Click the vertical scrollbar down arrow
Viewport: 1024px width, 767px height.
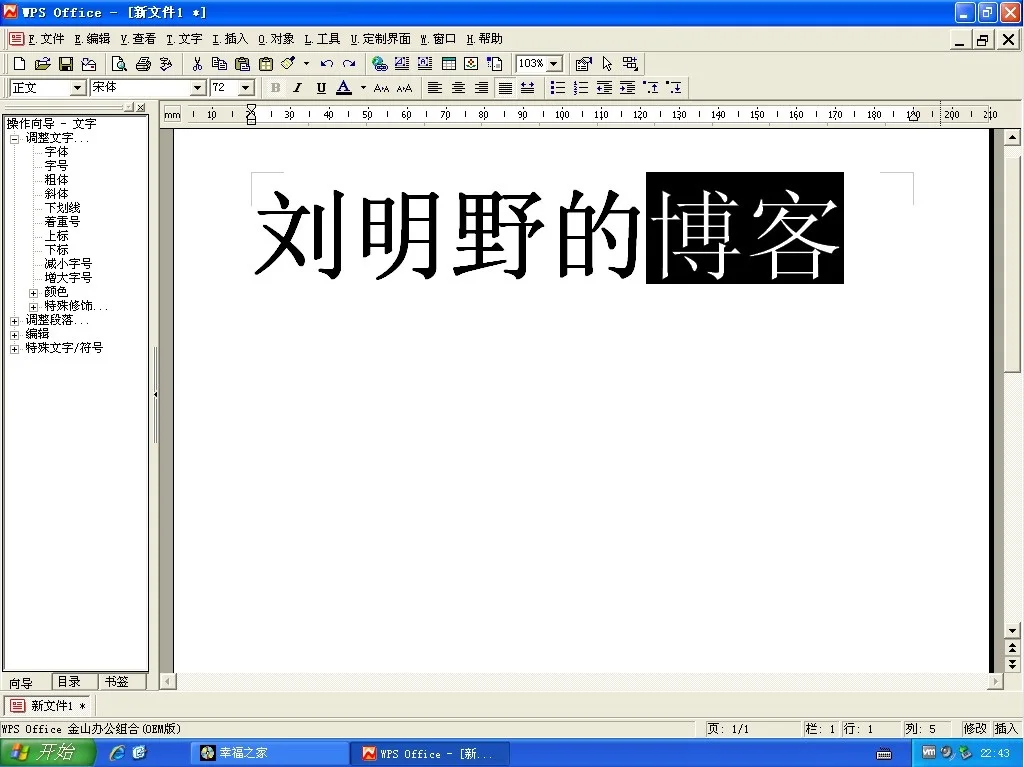click(1012, 630)
